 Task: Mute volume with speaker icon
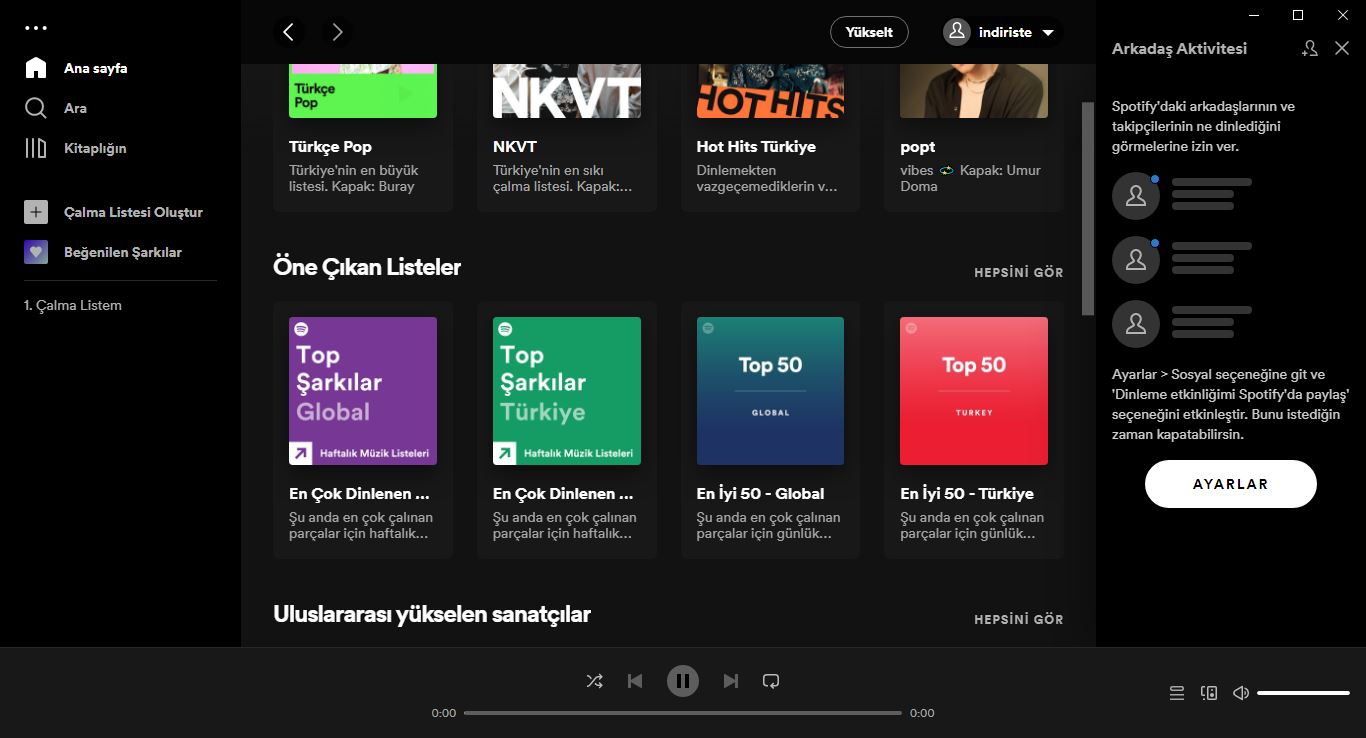click(1241, 693)
